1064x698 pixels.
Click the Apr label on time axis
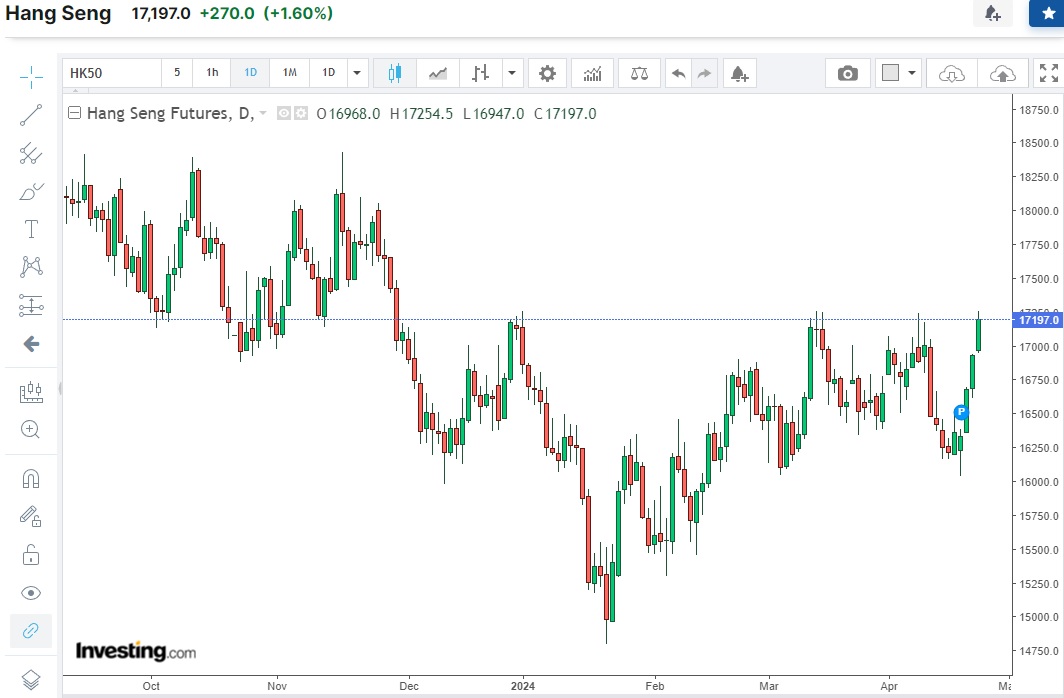click(889, 686)
